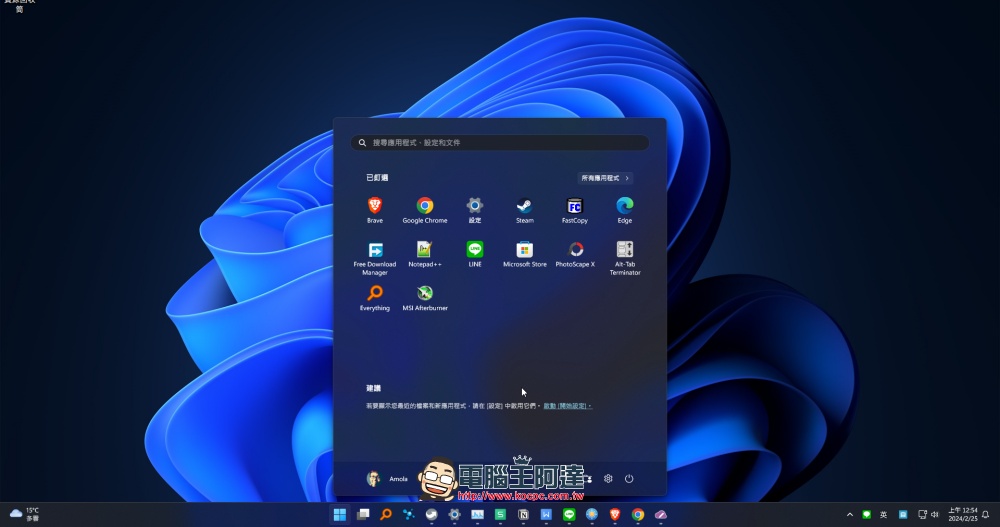The height and width of the screenshot is (527, 1000).
Task: Follow the link to Start settings (啟動 [開始設定])
Action: coord(568,406)
